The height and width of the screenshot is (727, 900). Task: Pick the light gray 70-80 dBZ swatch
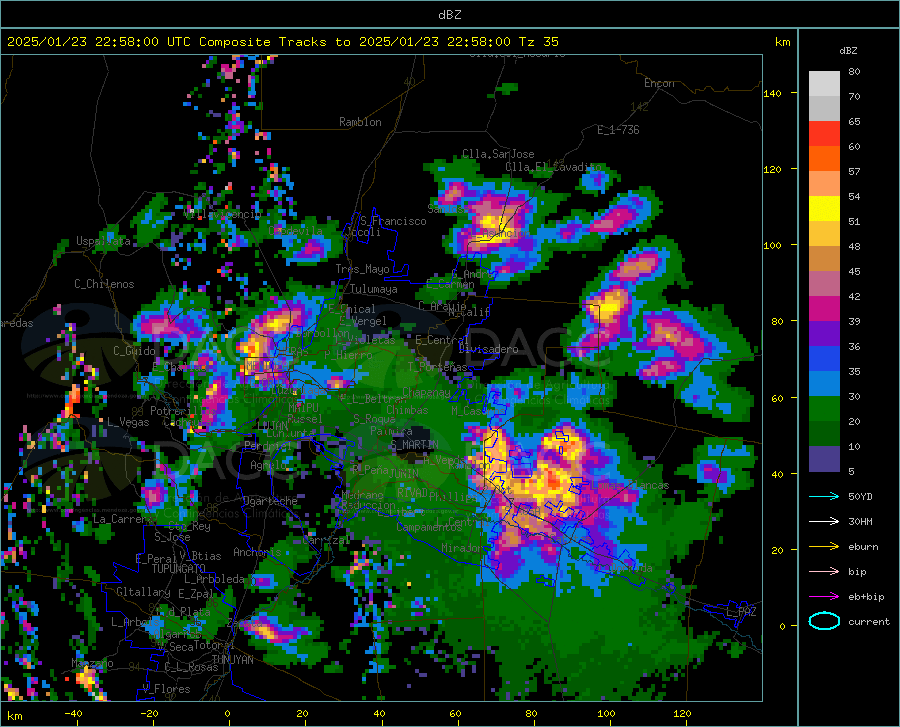tap(824, 84)
